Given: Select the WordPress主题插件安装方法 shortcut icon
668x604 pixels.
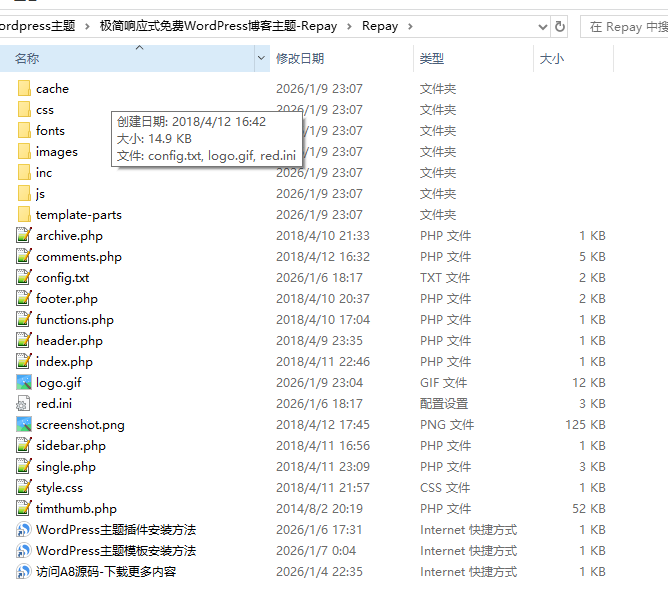Looking at the screenshot, I should click(24, 530).
